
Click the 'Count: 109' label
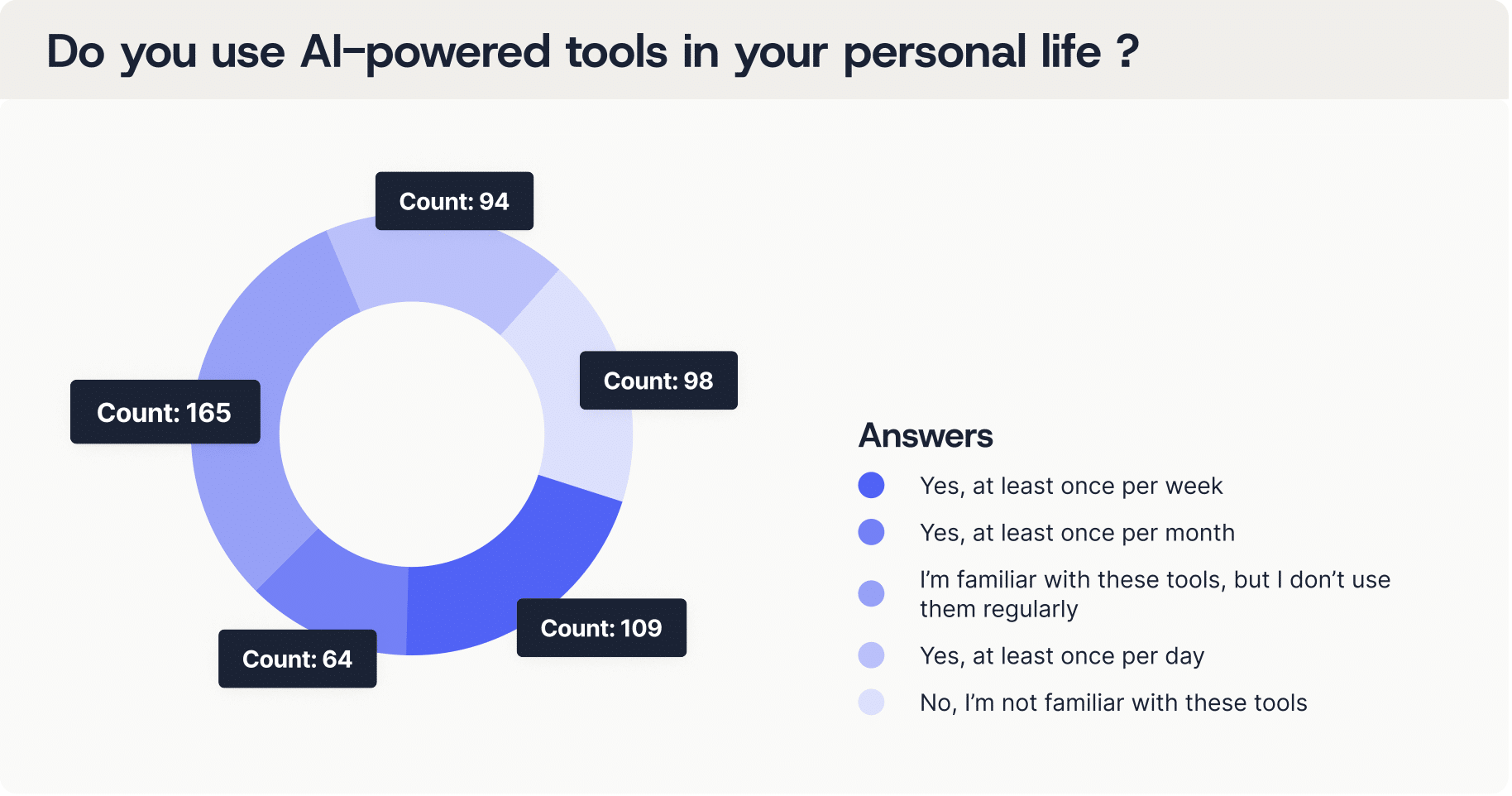[x=601, y=628]
